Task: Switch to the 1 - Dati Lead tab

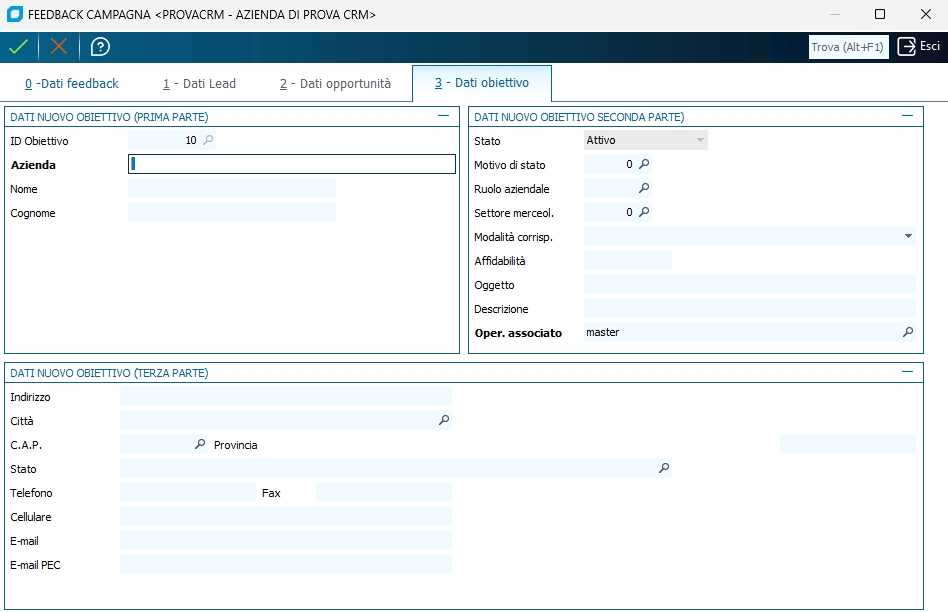Action: click(199, 83)
